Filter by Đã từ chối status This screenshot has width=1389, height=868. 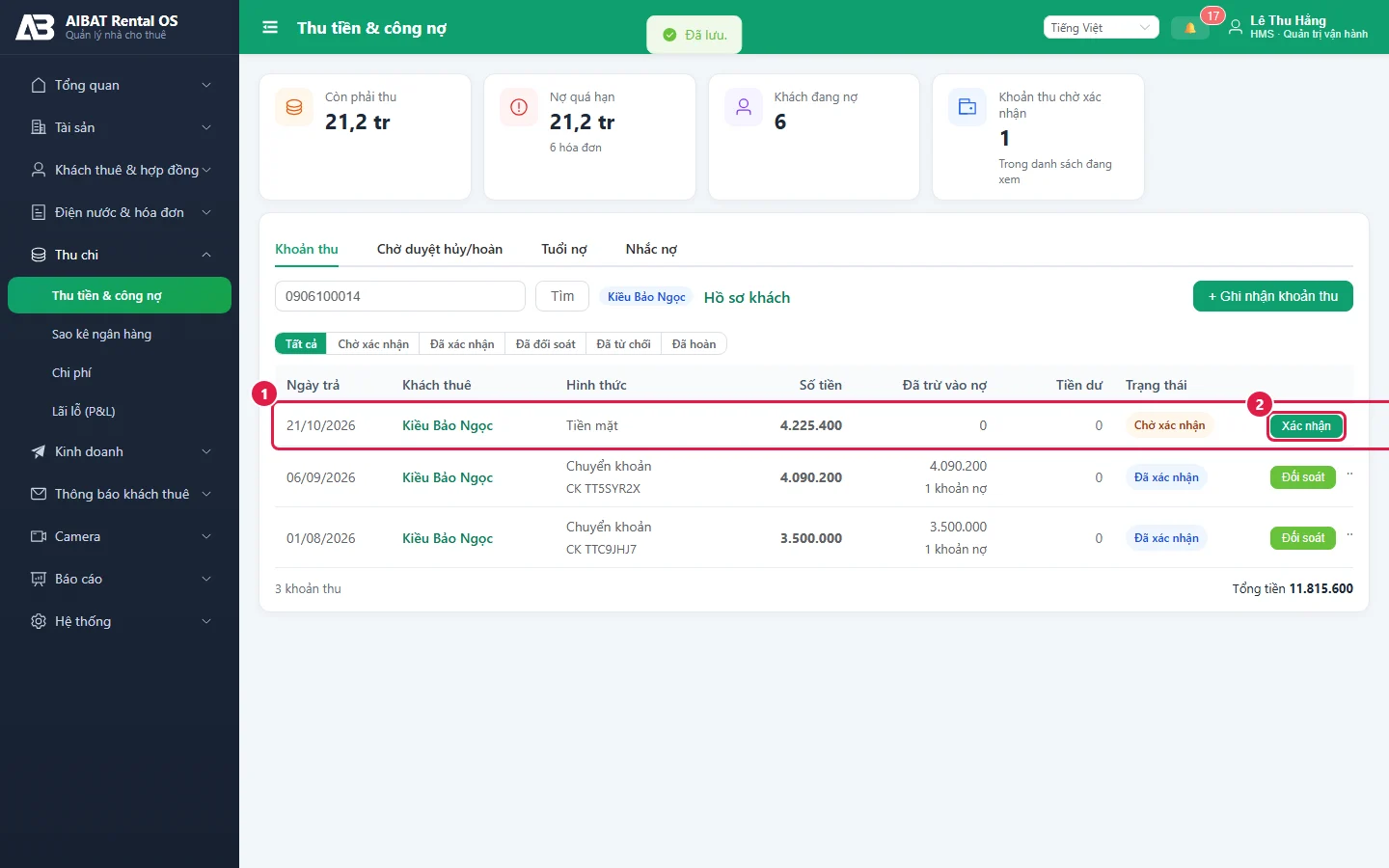(623, 344)
